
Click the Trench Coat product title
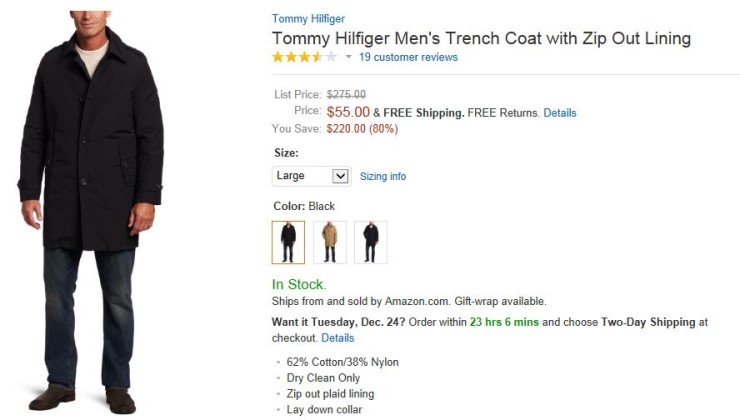click(x=481, y=39)
